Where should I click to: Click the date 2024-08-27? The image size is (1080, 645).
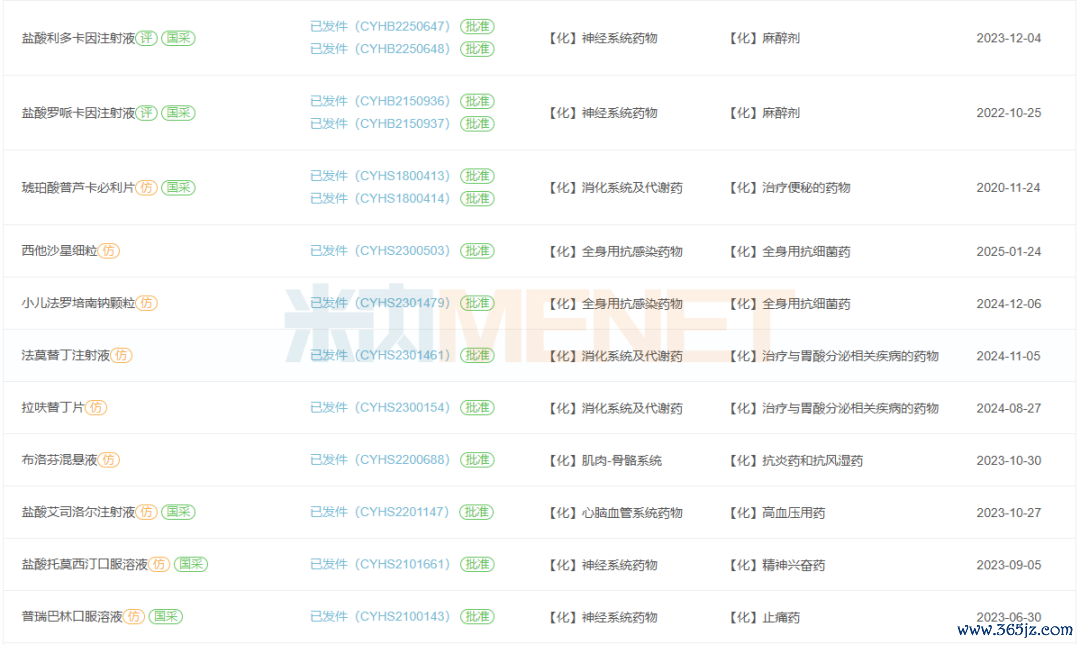(1008, 408)
